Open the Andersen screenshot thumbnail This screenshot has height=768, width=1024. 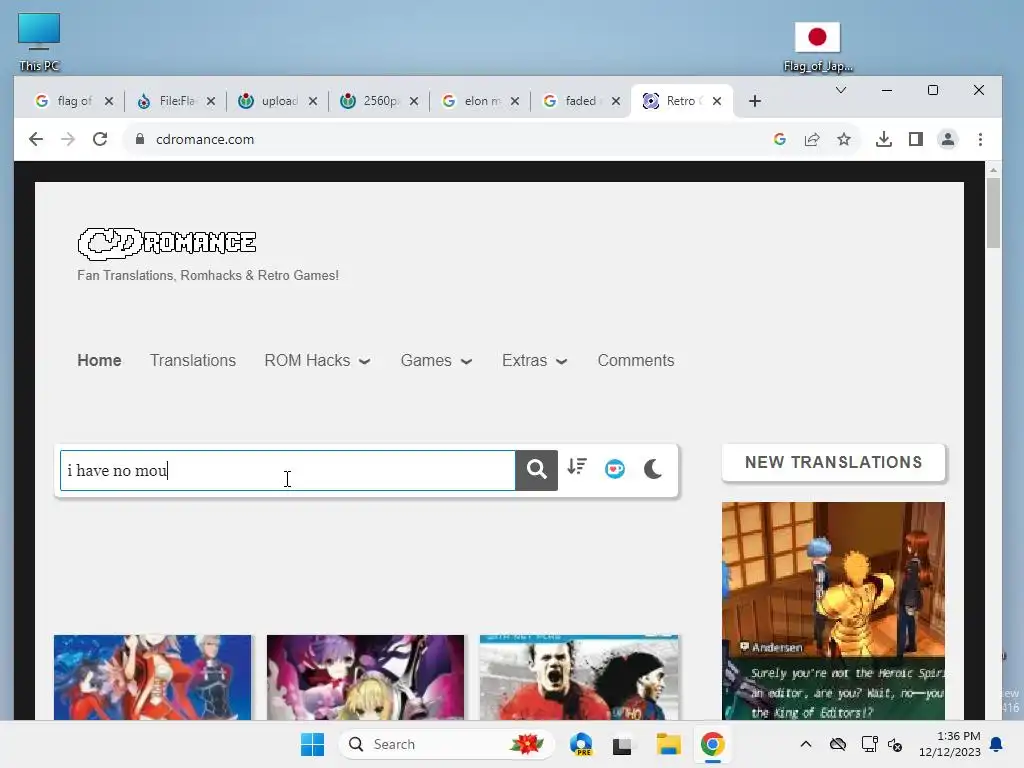coord(833,611)
